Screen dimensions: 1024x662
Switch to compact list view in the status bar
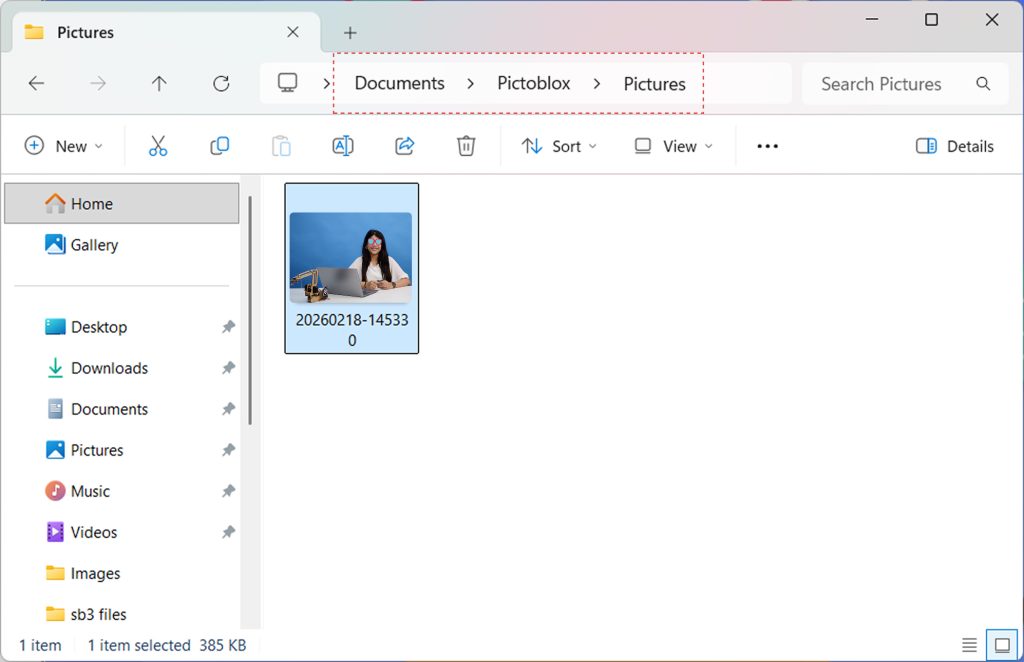pos(968,644)
